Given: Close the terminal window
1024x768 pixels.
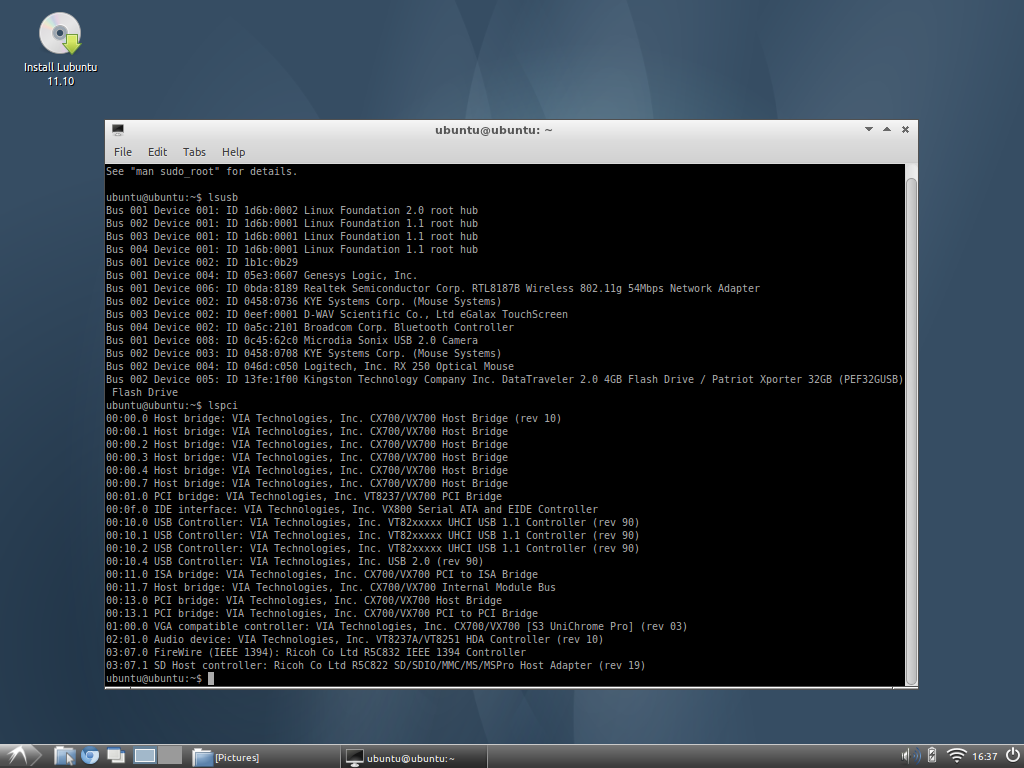Looking at the screenshot, I should pos(905,129).
